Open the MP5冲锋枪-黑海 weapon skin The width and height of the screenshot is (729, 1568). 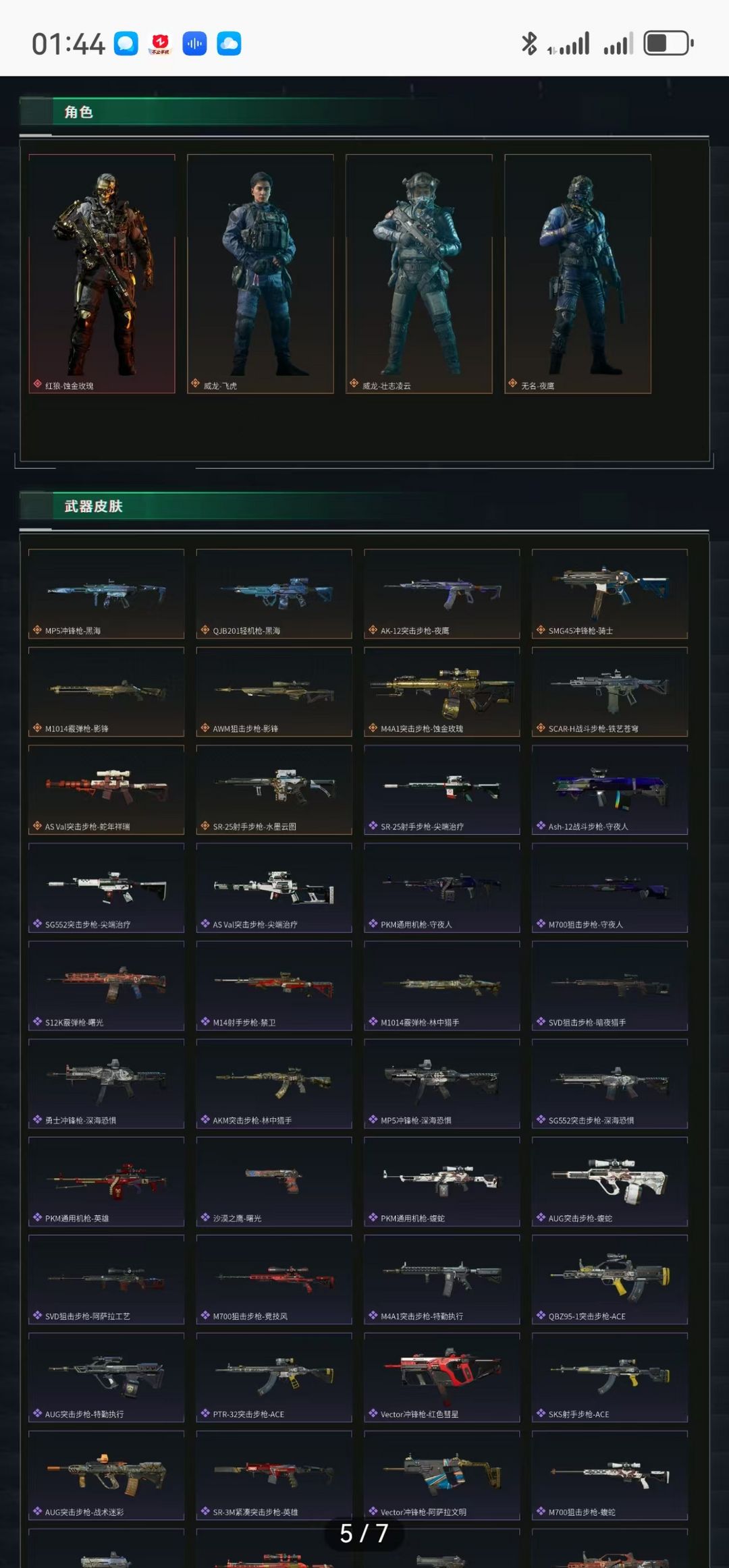point(106,594)
